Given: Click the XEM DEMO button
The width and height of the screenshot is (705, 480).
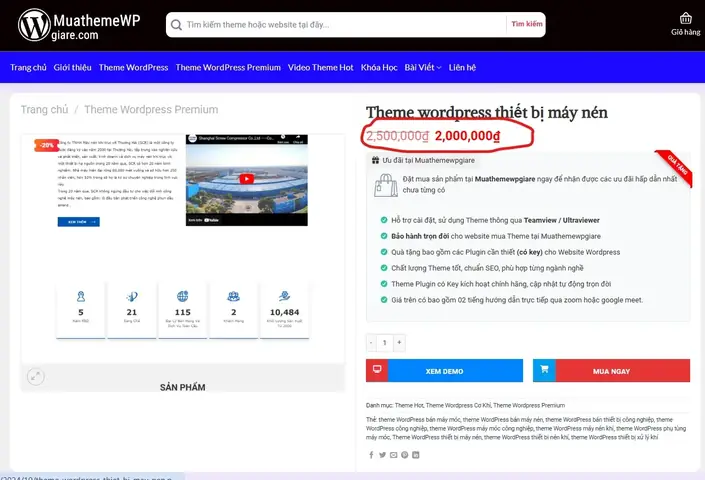Looking at the screenshot, I should click(x=444, y=371).
